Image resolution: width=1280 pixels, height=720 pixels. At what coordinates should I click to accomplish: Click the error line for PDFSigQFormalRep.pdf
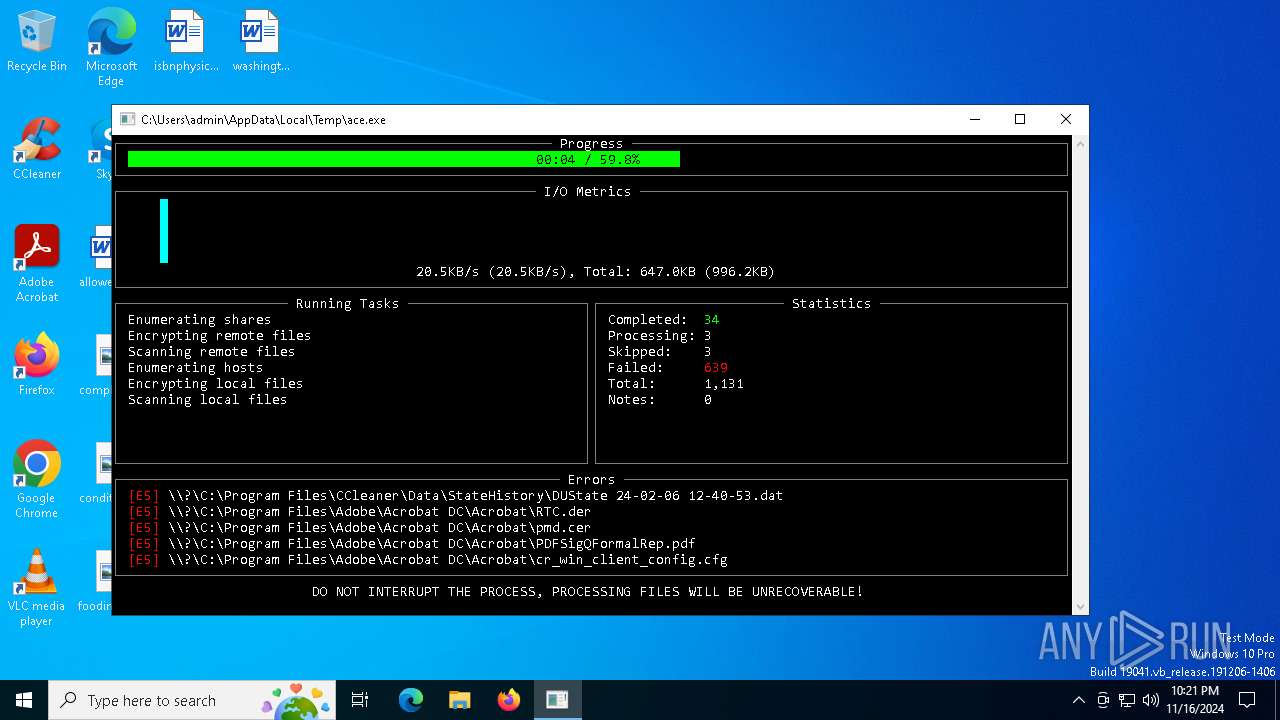(412, 543)
